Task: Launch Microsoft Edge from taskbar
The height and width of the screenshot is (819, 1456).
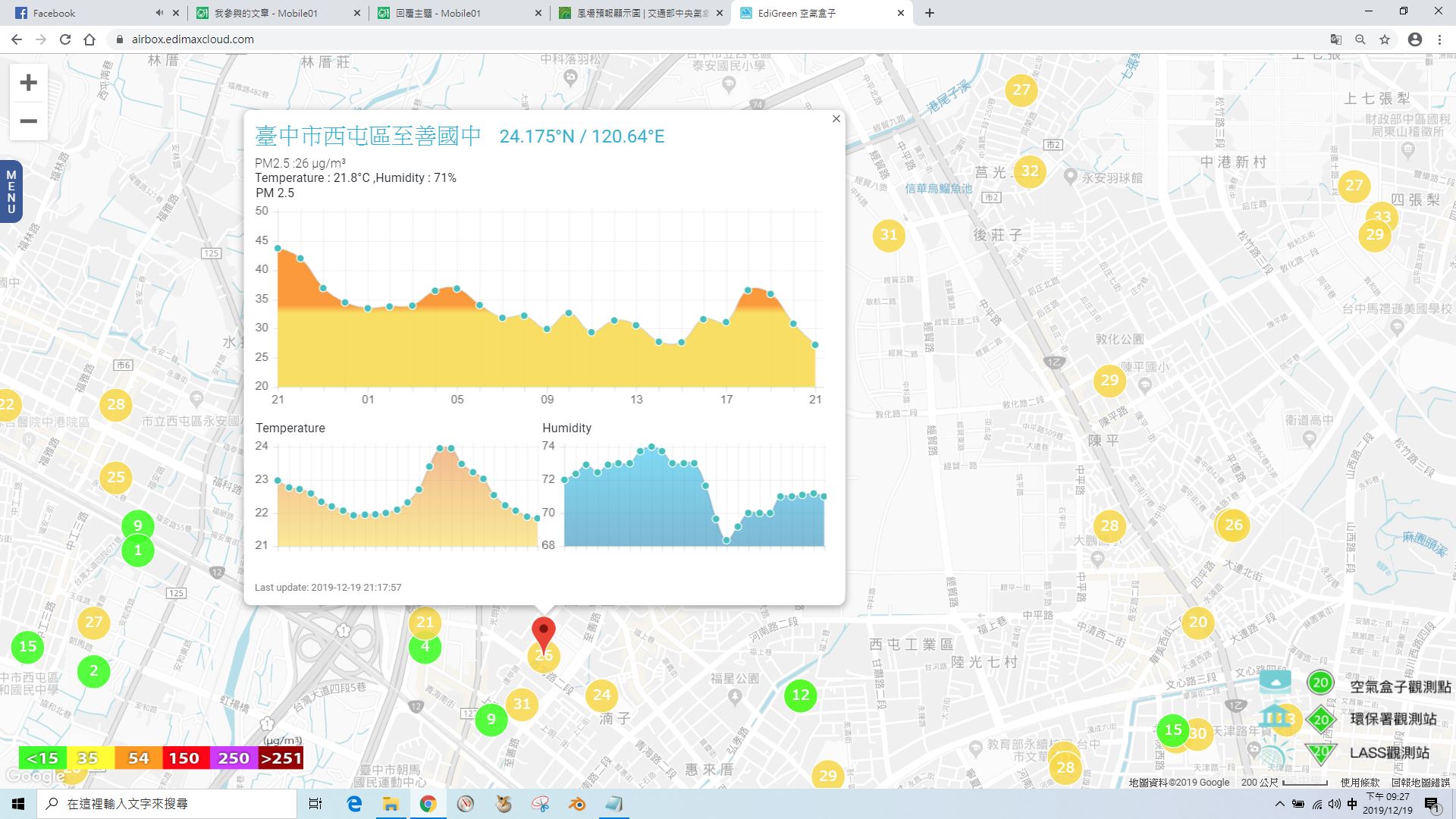Action: (354, 804)
